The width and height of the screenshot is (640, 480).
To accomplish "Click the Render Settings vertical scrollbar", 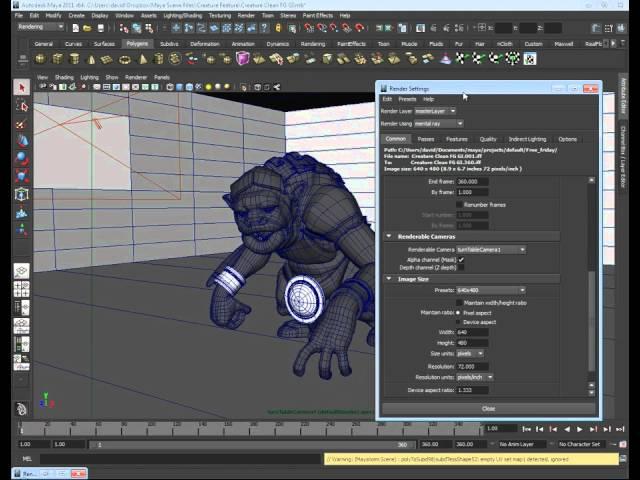I will (591, 320).
